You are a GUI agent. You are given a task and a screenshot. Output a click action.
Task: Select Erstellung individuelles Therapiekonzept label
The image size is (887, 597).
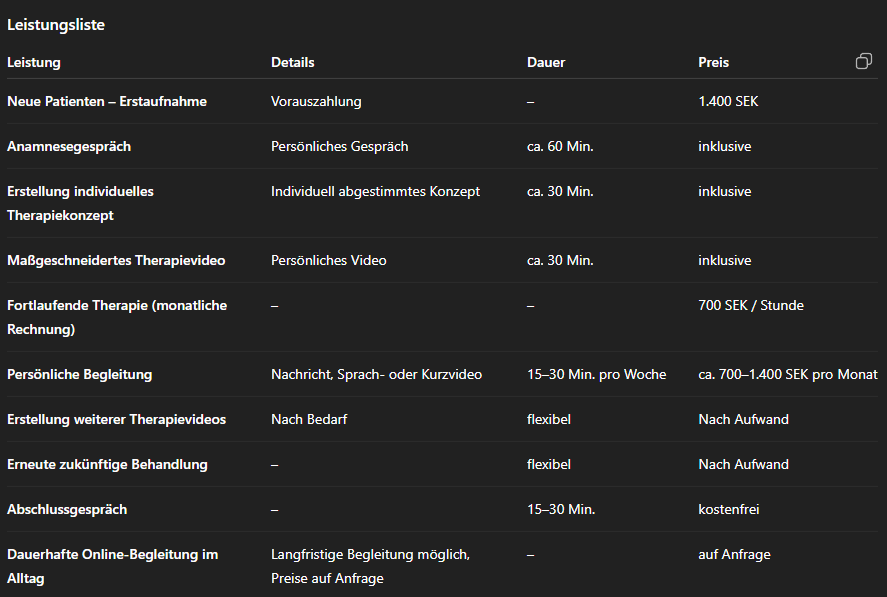click(80, 203)
